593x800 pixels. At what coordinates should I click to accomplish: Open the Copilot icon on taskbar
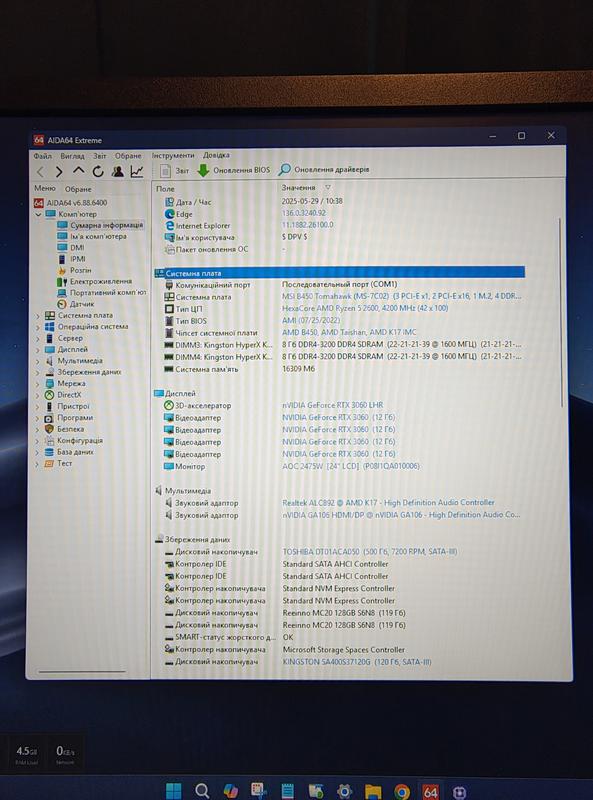click(x=231, y=790)
